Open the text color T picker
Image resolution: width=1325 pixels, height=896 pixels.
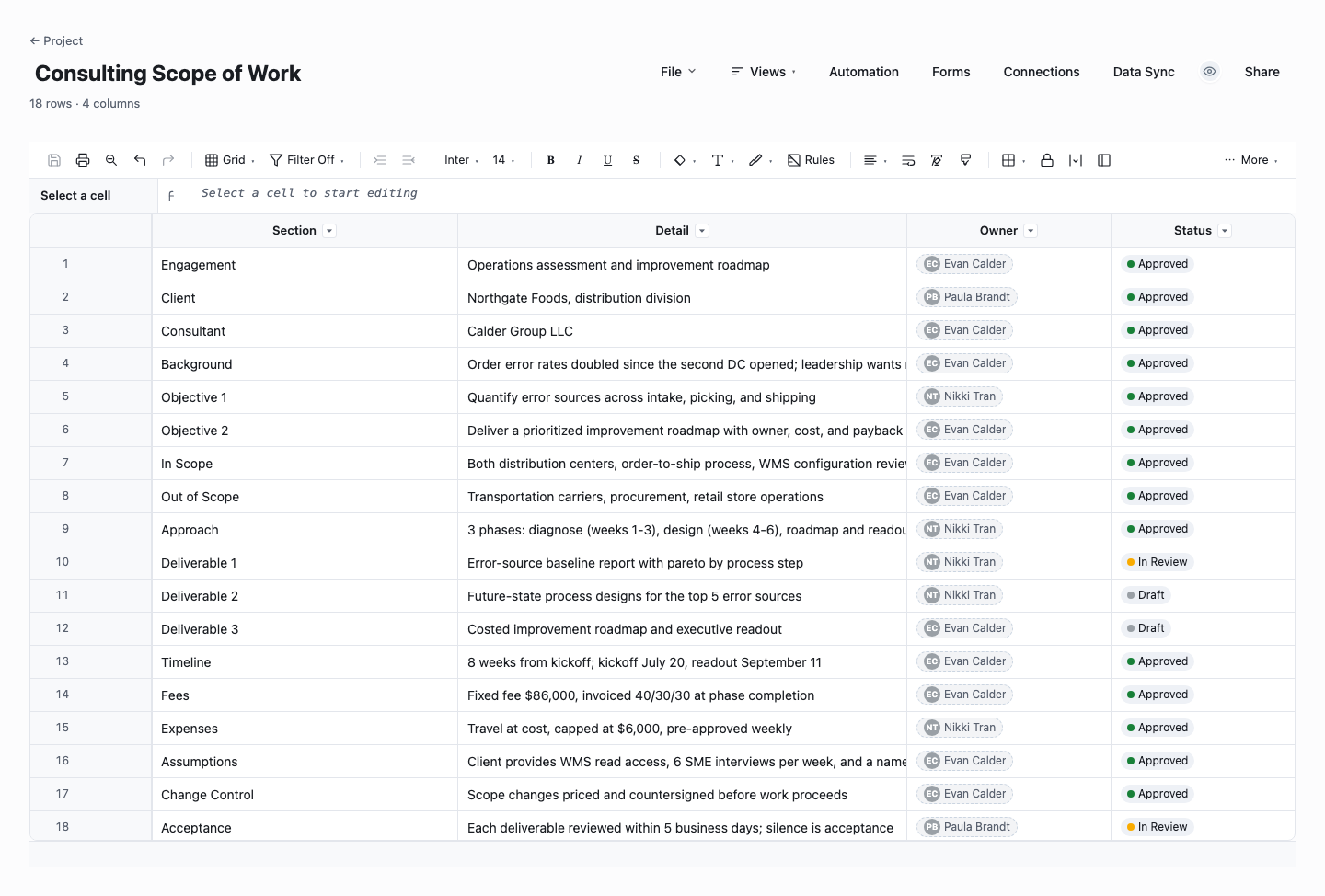[723, 160]
